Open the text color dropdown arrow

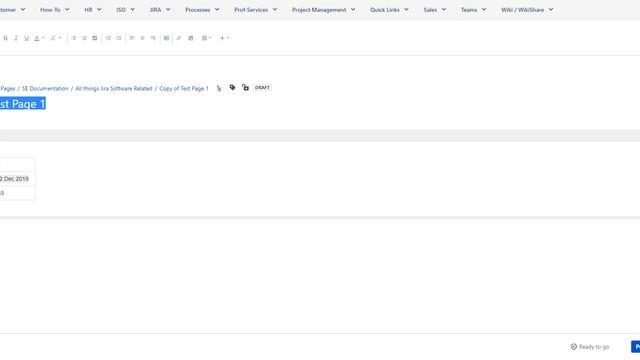point(43,38)
